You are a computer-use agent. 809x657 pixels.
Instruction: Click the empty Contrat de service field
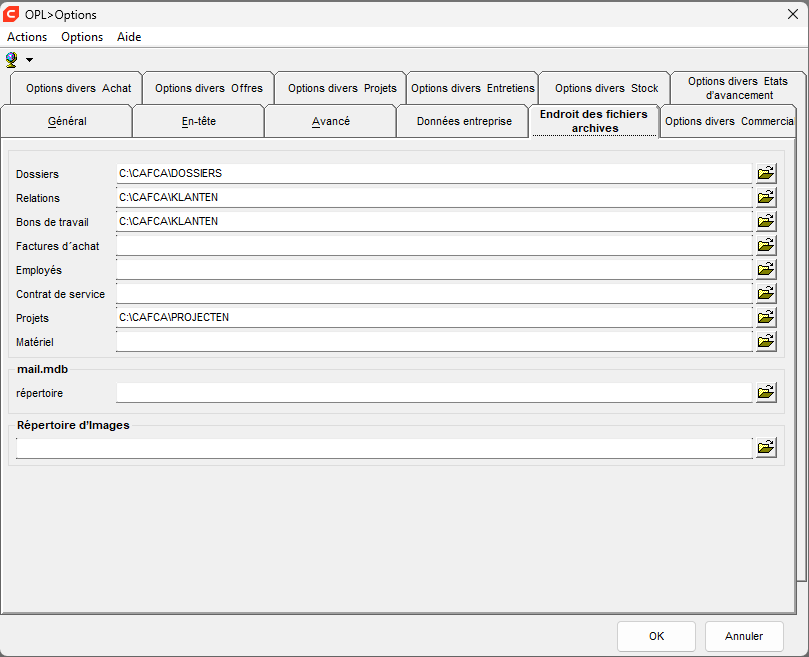(x=434, y=293)
